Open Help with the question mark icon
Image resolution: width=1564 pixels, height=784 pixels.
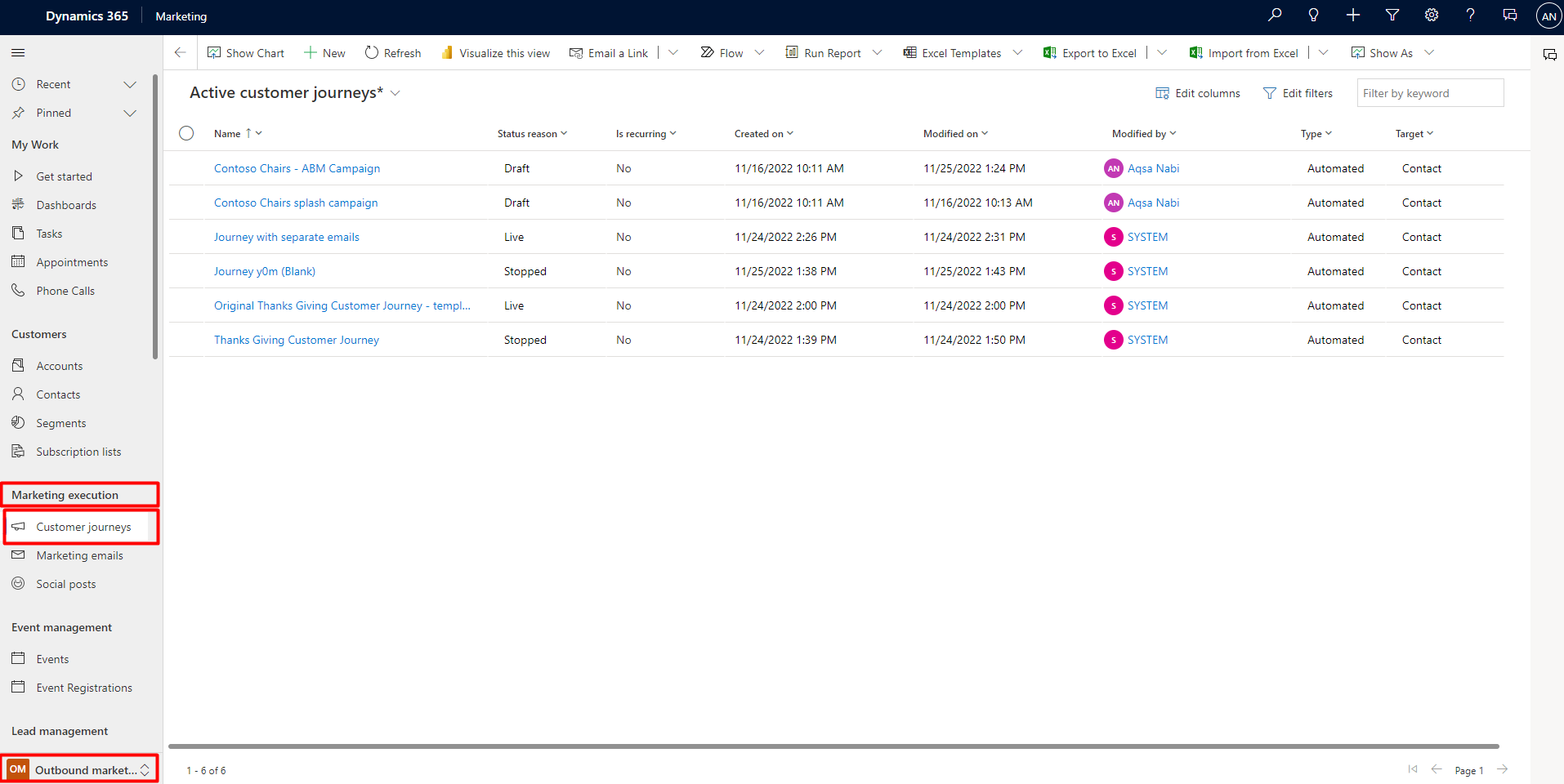tap(1470, 15)
